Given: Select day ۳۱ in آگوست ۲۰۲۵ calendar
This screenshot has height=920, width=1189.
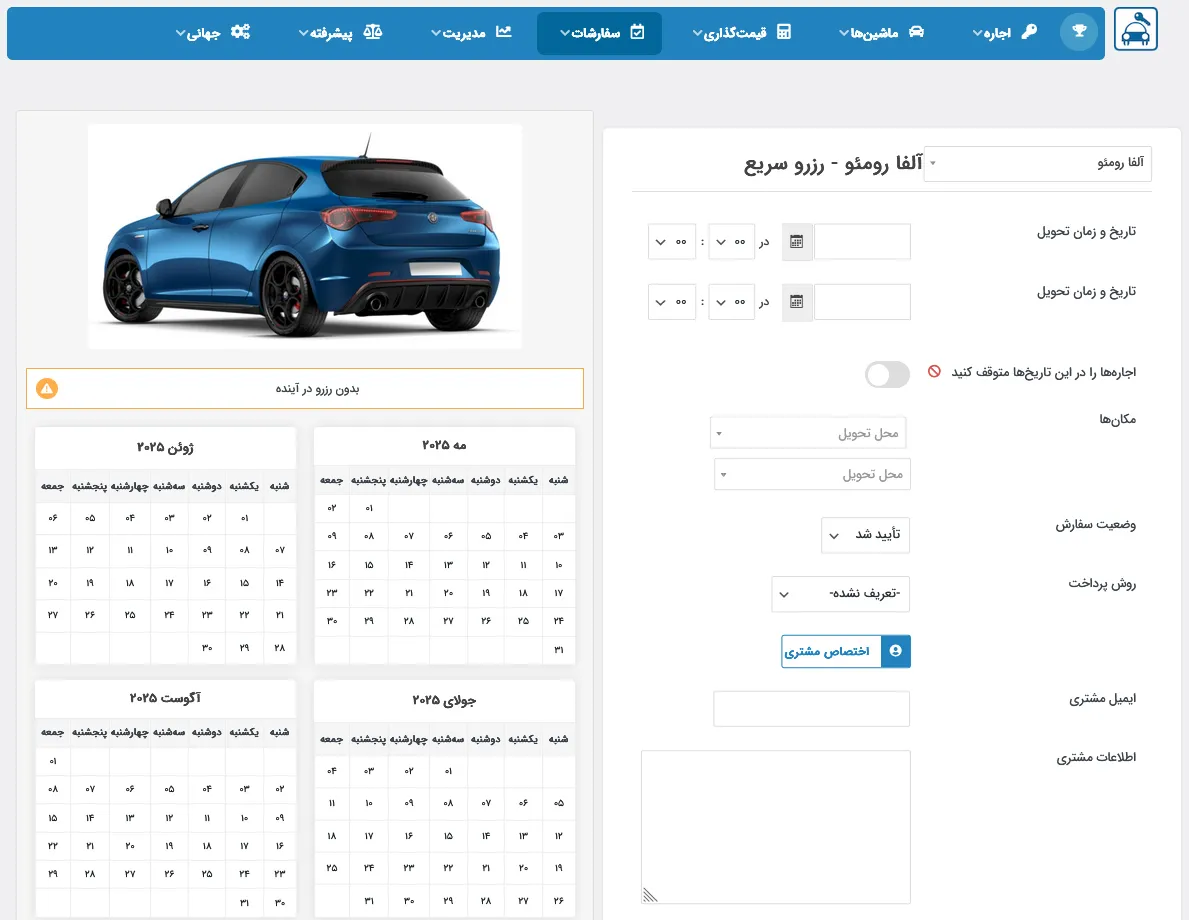Looking at the screenshot, I should [x=244, y=902].
